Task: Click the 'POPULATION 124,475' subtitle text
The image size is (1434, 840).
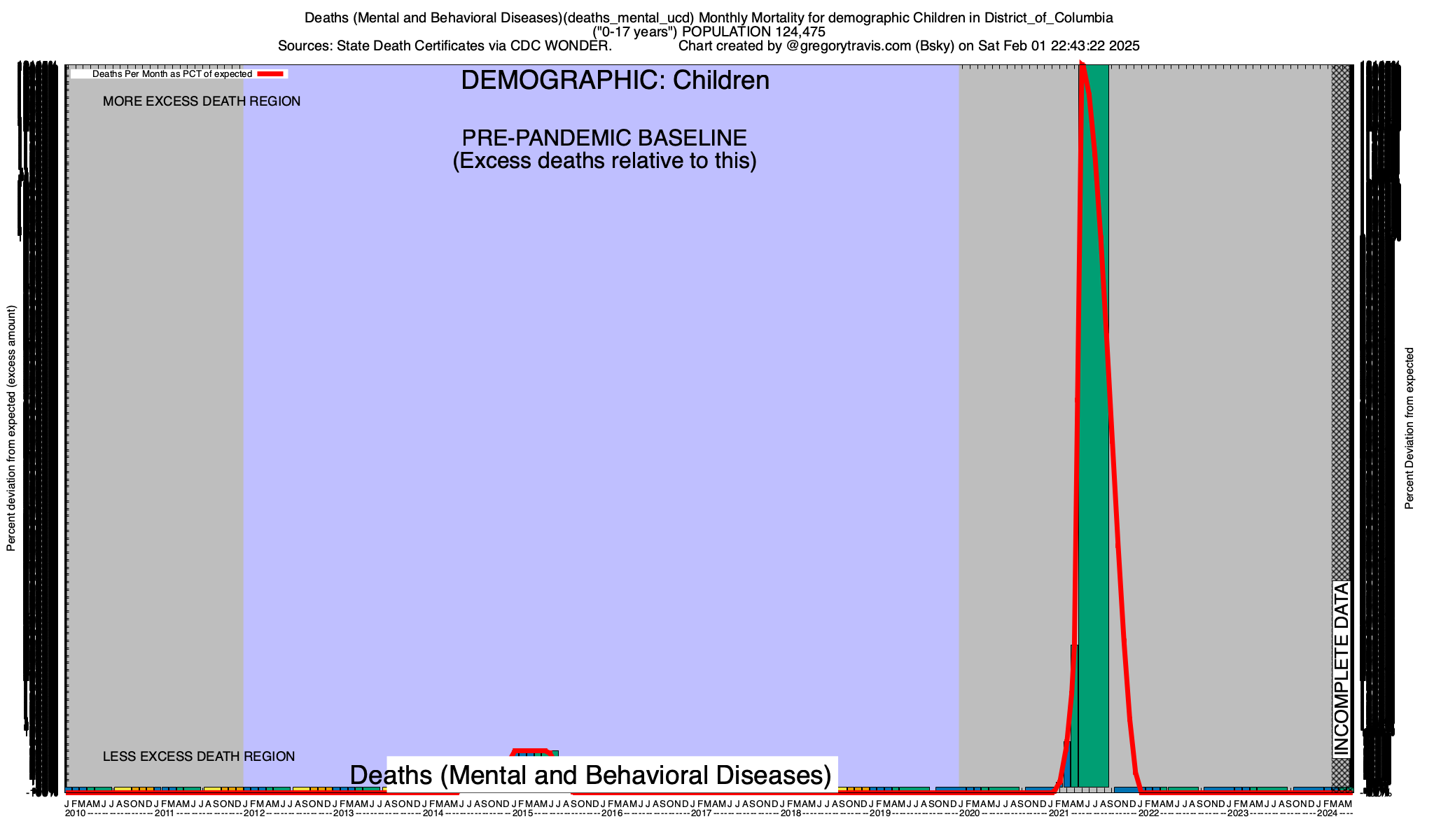Action: pyautogui.click(x=753, y=32)
